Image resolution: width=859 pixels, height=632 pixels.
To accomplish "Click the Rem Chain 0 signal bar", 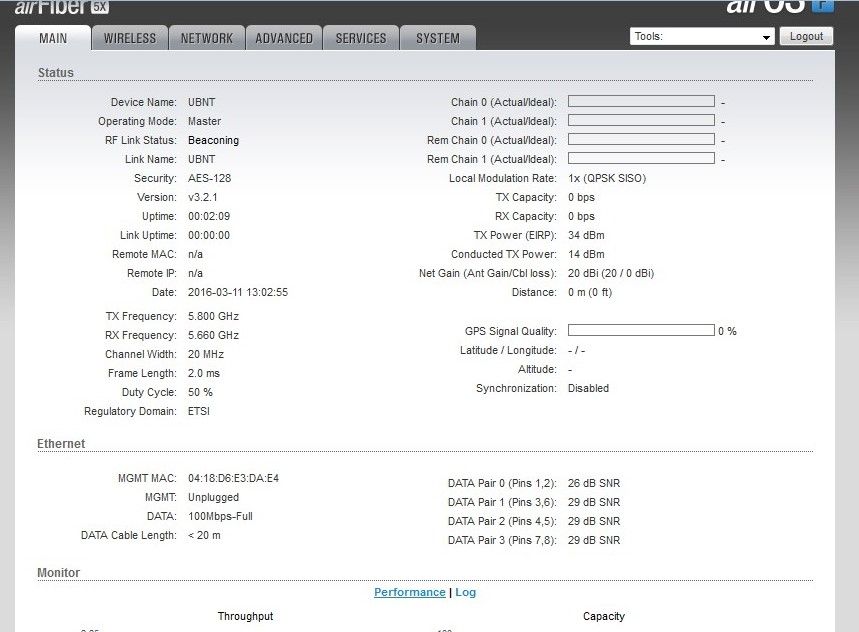I will tap(641, 140).
